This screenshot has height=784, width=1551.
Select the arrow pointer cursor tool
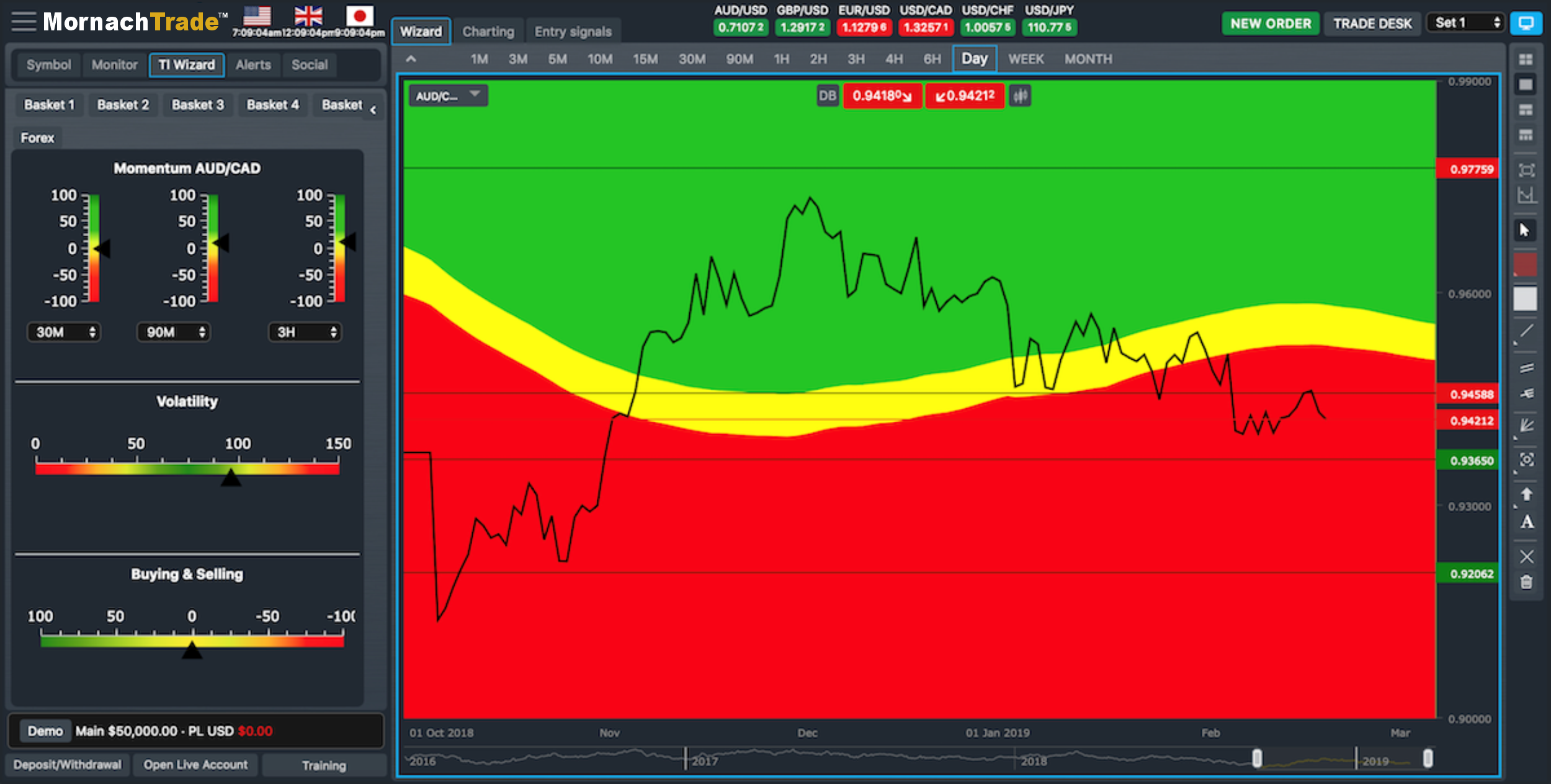pos(1525,231)
